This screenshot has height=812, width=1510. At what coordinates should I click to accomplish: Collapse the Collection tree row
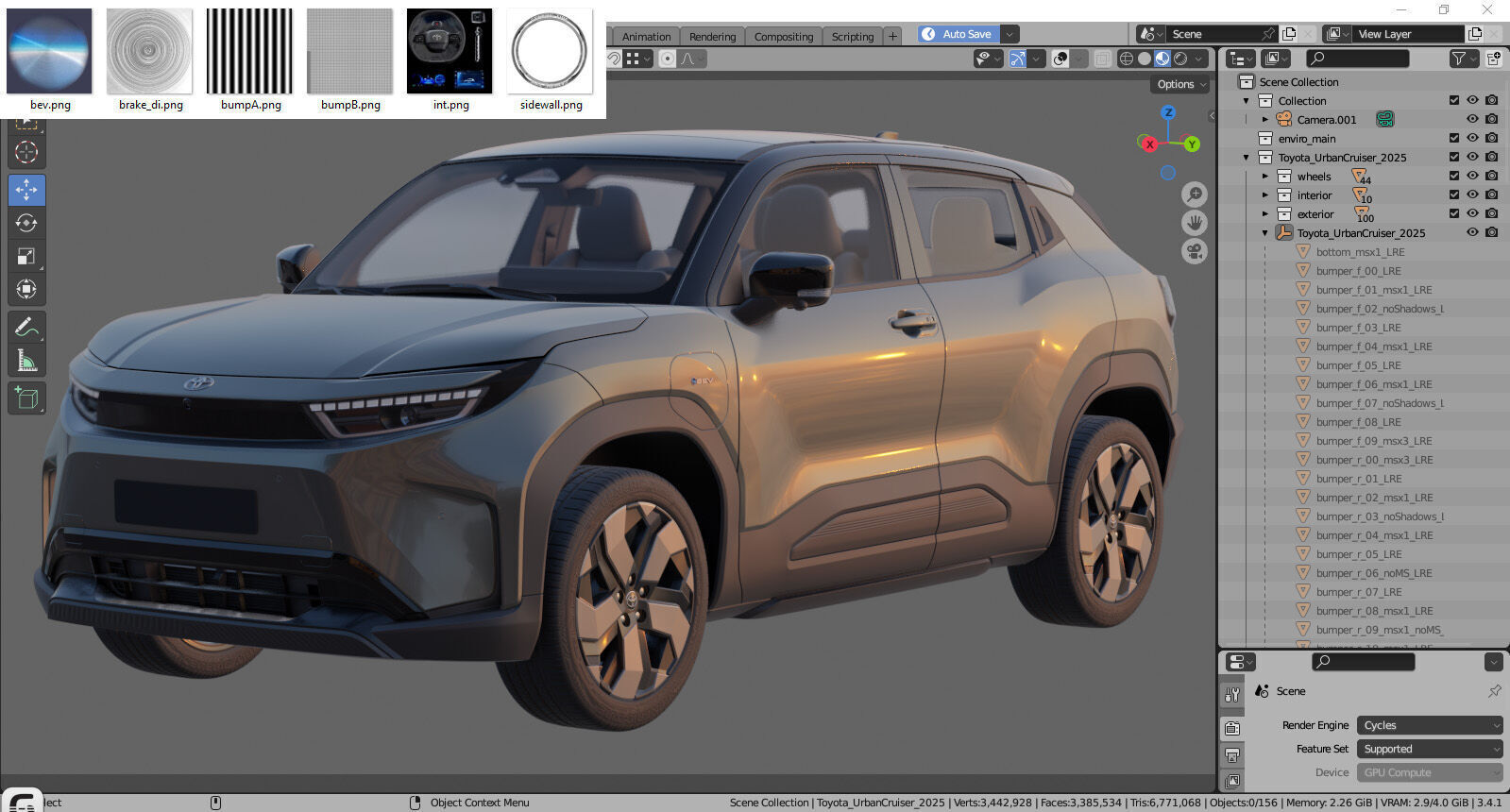1247,101
